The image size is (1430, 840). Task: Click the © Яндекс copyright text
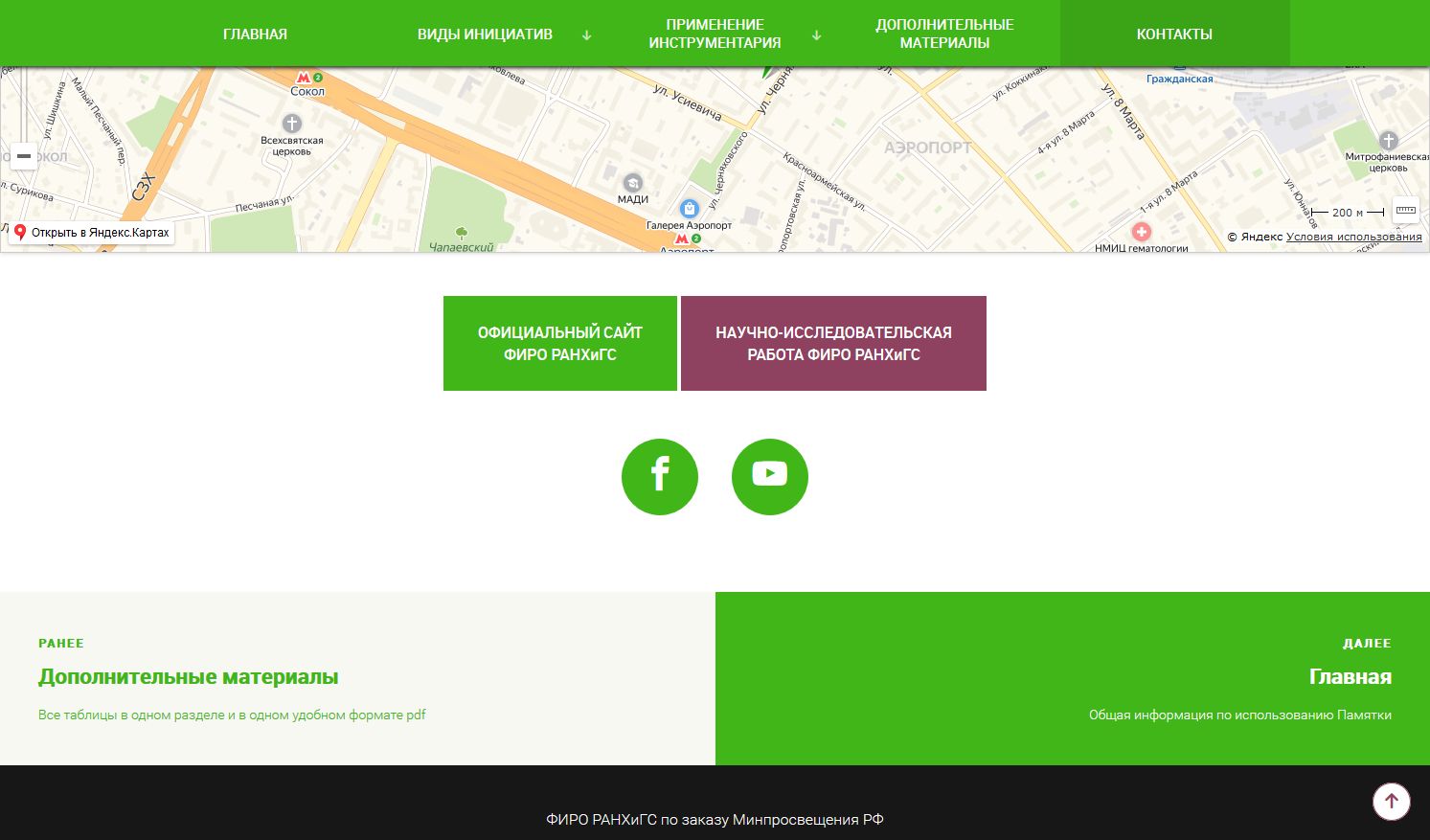click(1255, 237)
